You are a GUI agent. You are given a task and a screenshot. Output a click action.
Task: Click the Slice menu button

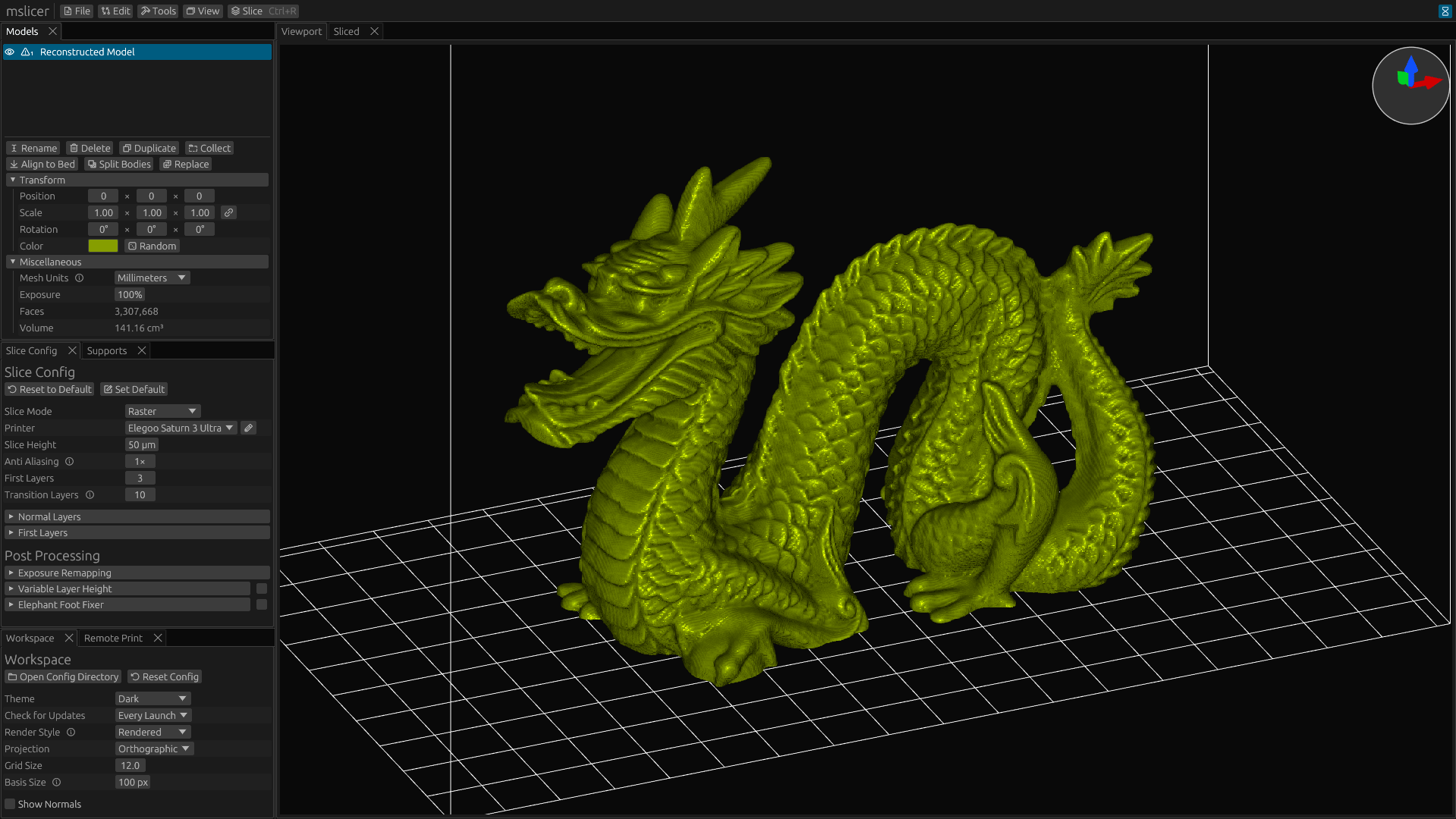[x=263, y=11]
